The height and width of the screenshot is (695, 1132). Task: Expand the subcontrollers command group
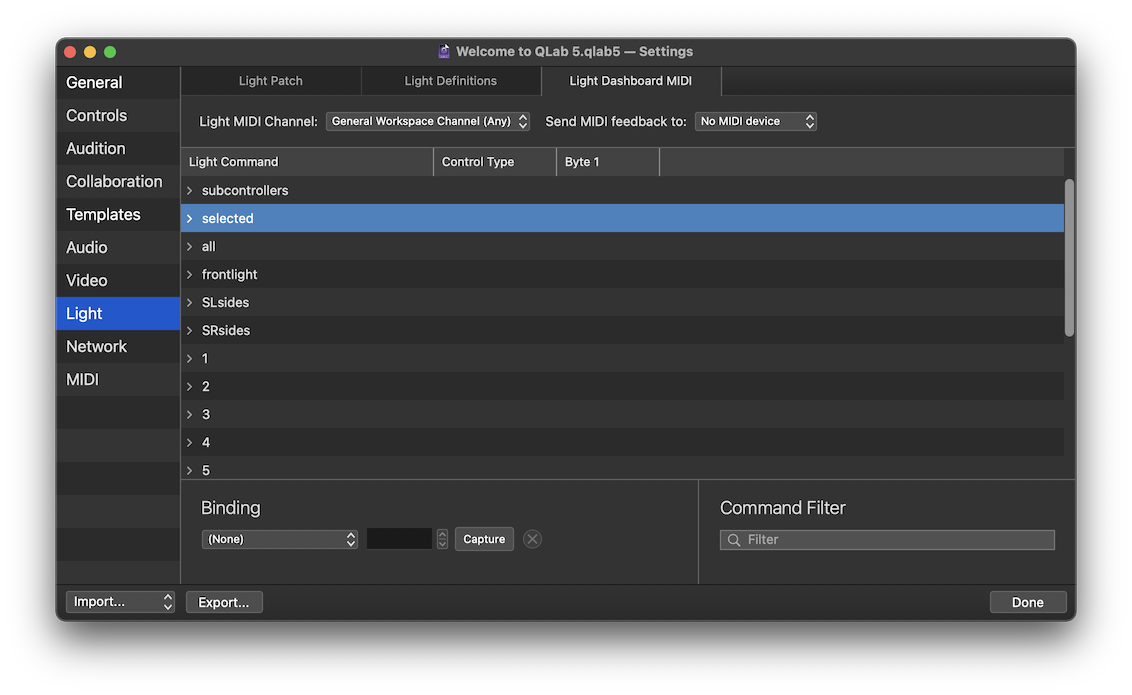[x=190, y=190]
